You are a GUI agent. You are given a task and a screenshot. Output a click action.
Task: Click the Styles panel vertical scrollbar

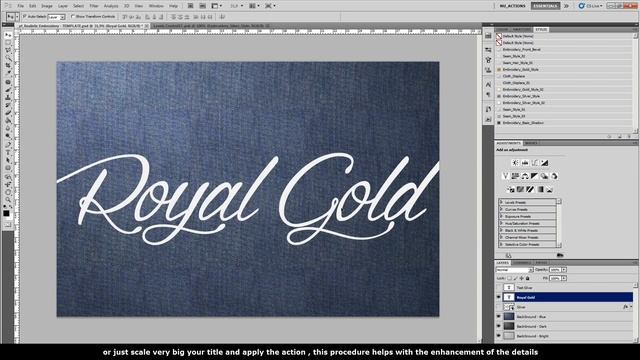pos(636,82)
